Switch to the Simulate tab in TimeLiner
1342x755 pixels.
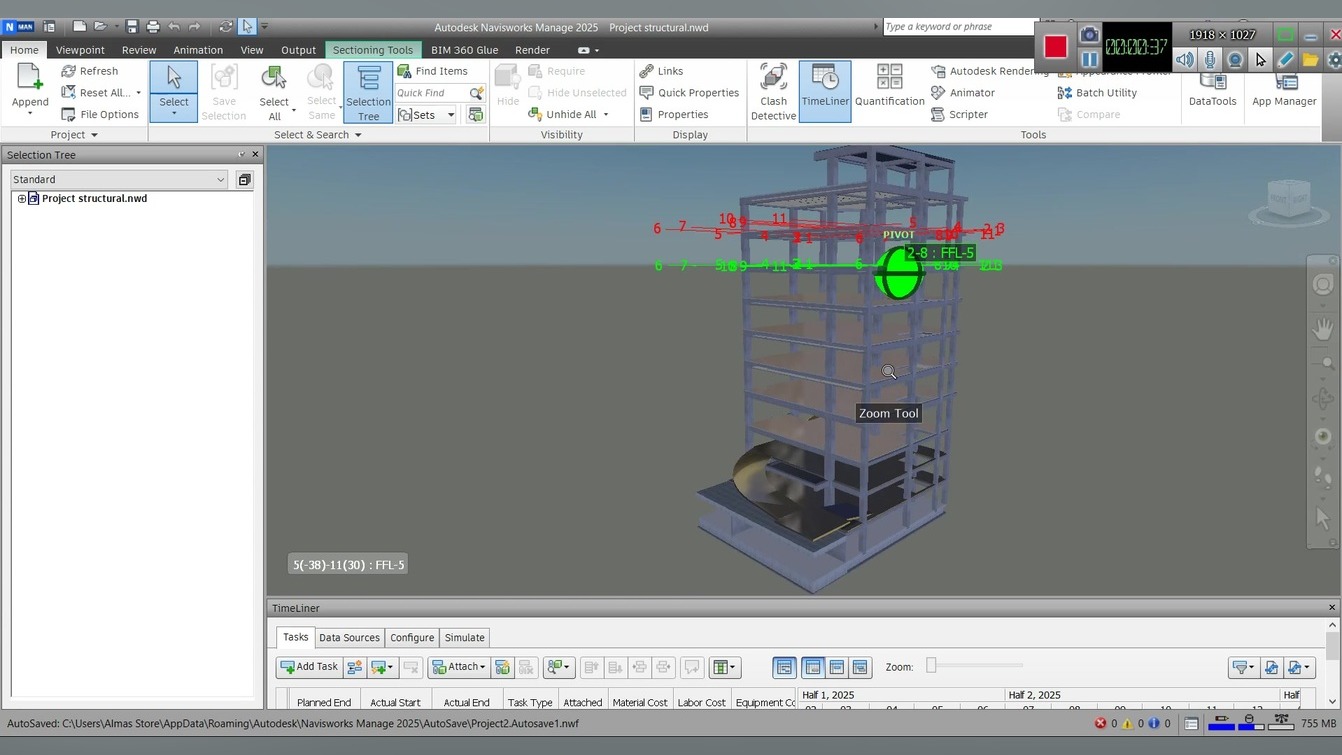[464, 637]
